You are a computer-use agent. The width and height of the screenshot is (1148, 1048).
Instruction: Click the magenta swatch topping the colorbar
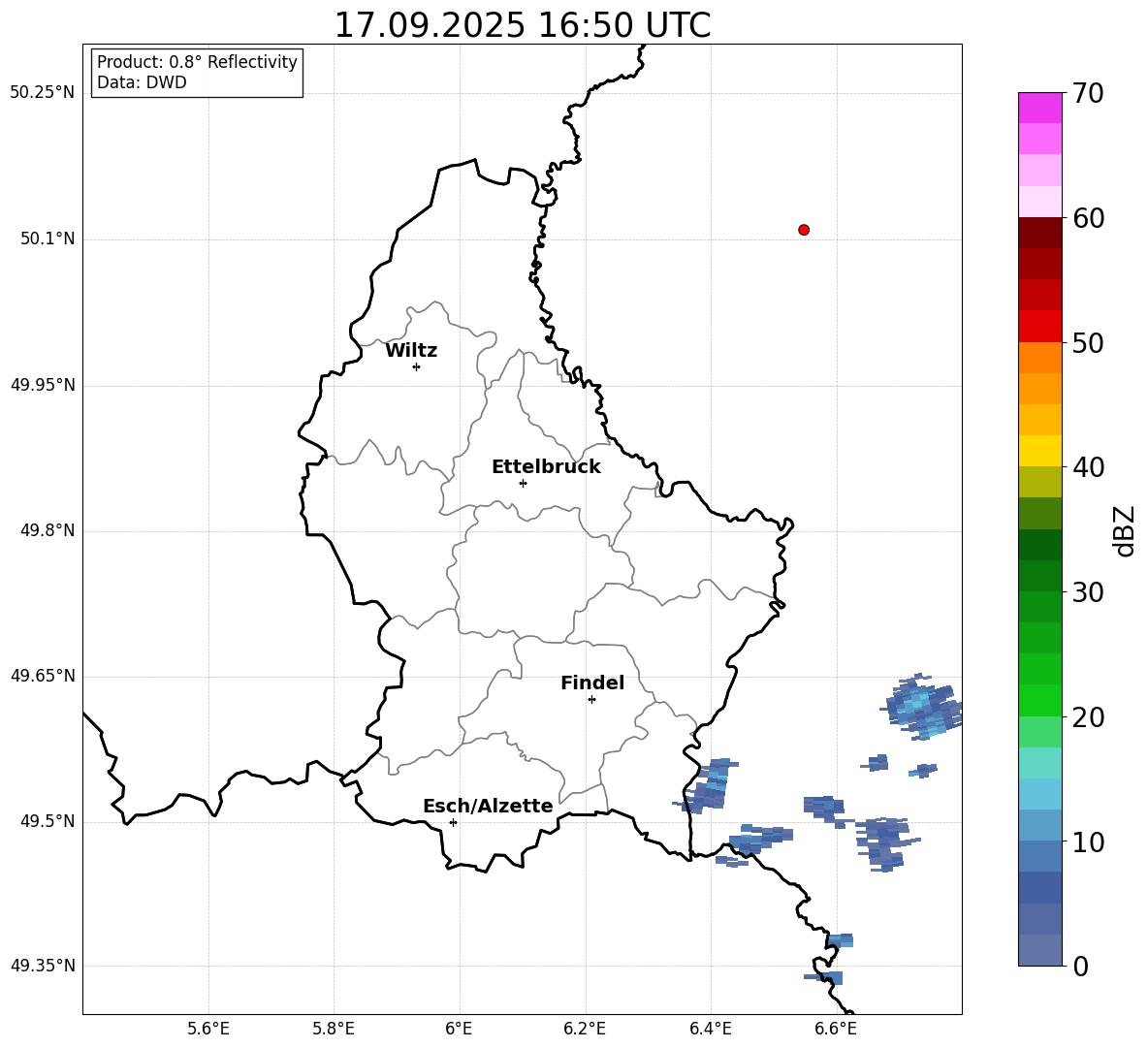coord(1039,108)
